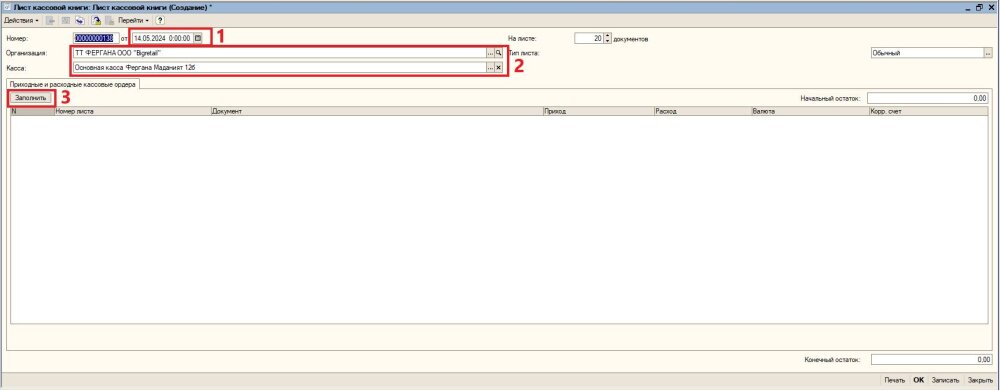This screenshot has height=390, width=1000.
Task: Open the Действия menu
Action: click(21, 20)
